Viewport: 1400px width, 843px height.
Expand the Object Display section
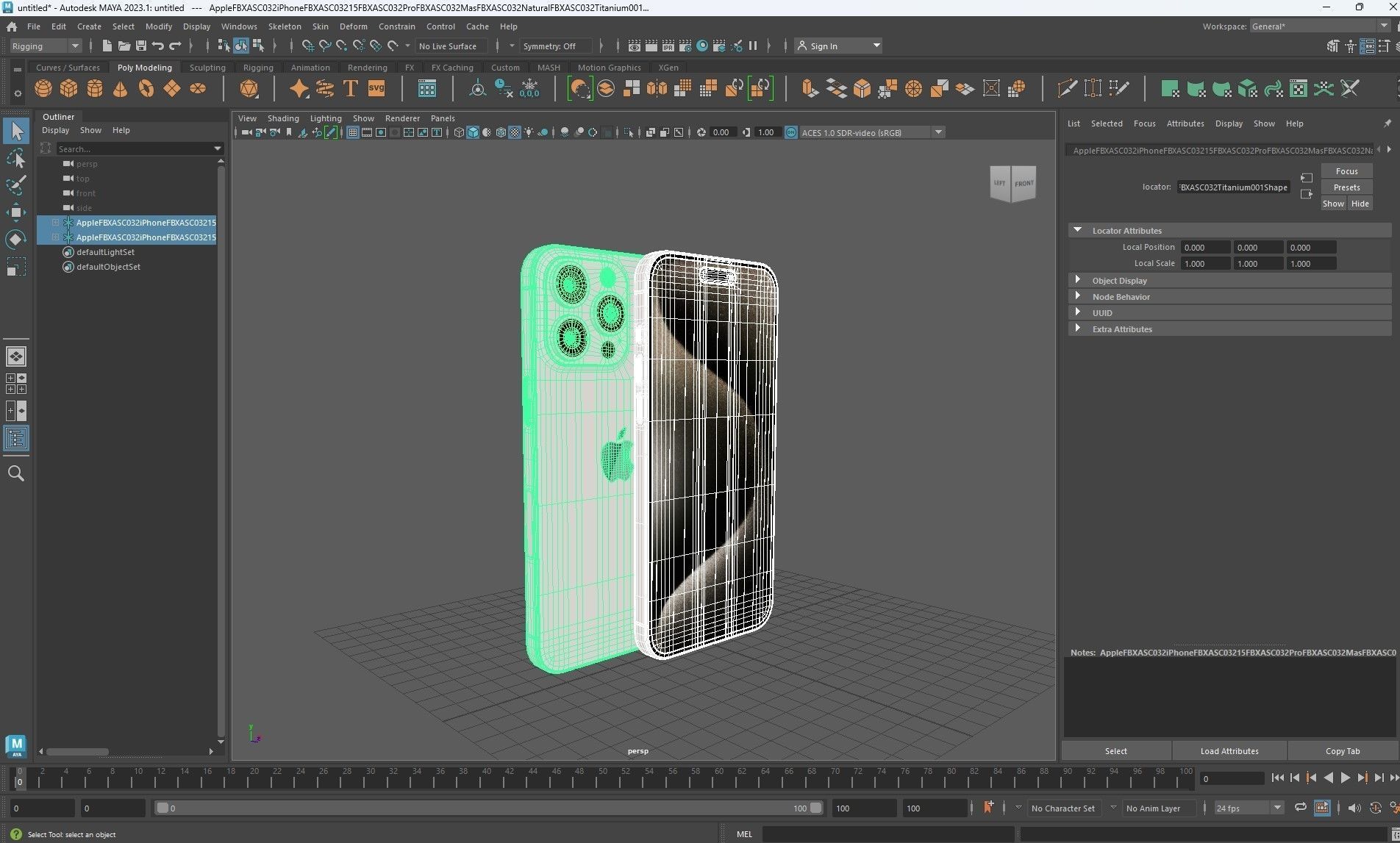pos(1229,281)
